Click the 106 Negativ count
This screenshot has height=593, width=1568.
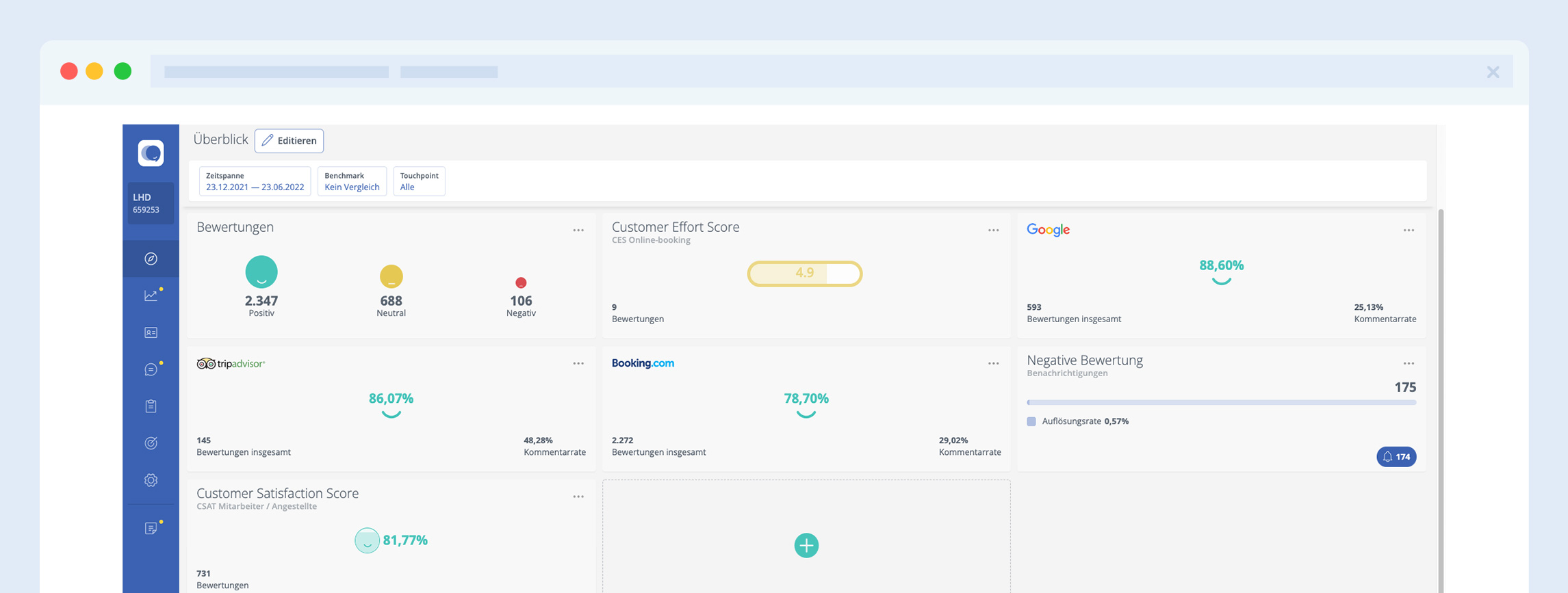(x=521, y=301)
